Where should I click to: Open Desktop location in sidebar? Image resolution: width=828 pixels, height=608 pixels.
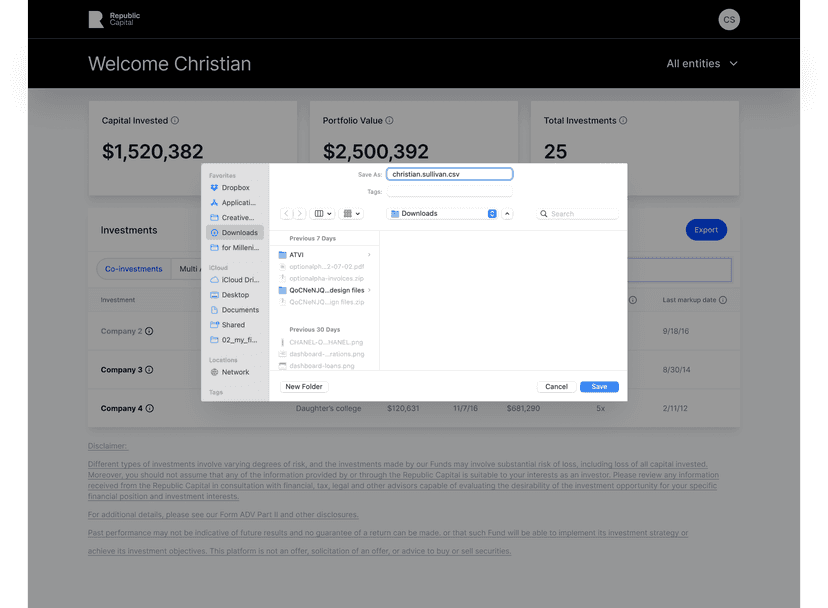235,295
